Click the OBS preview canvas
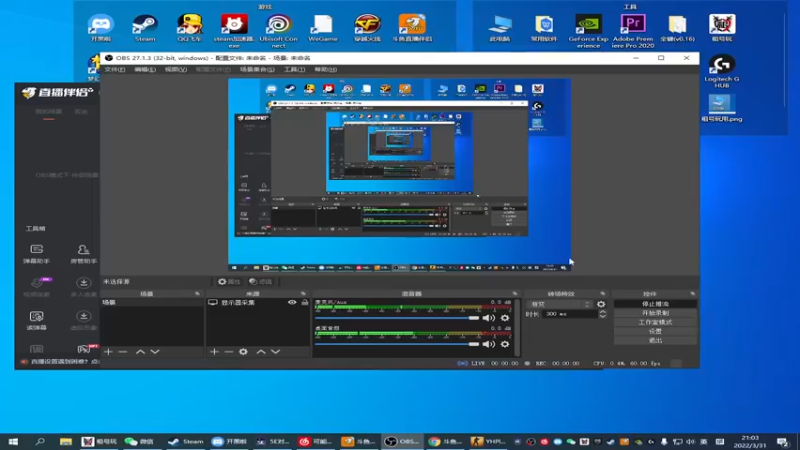This screenshot has width=800, height=450. point(399,174)
